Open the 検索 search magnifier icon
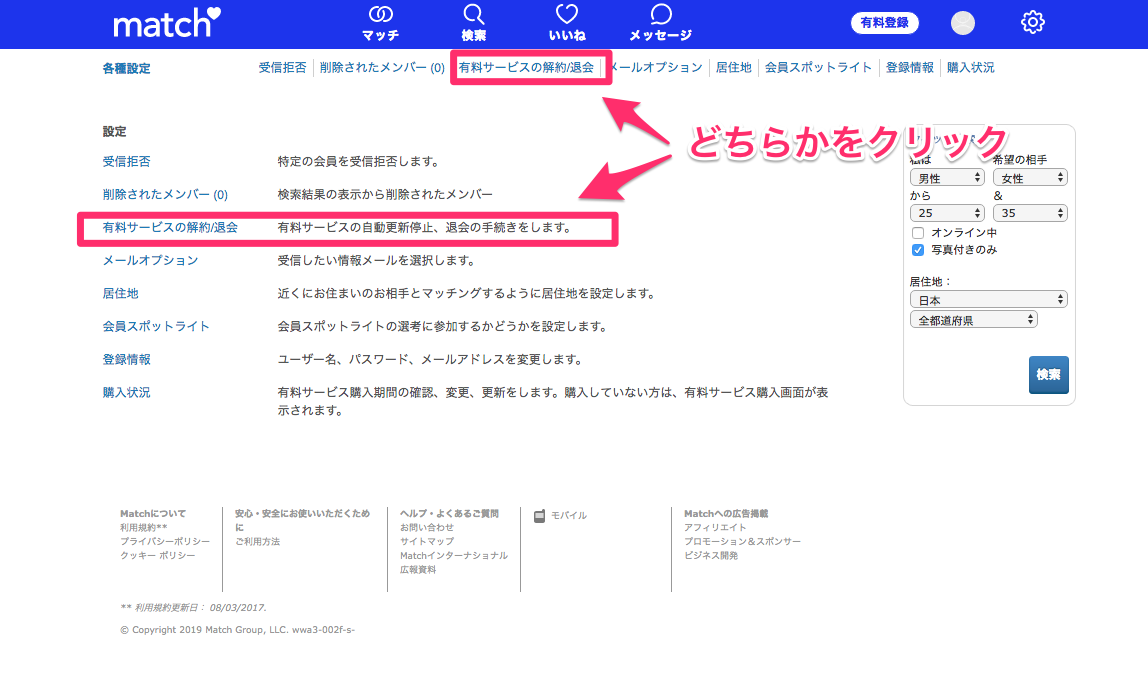The image size is (1148, 687). 474,14
